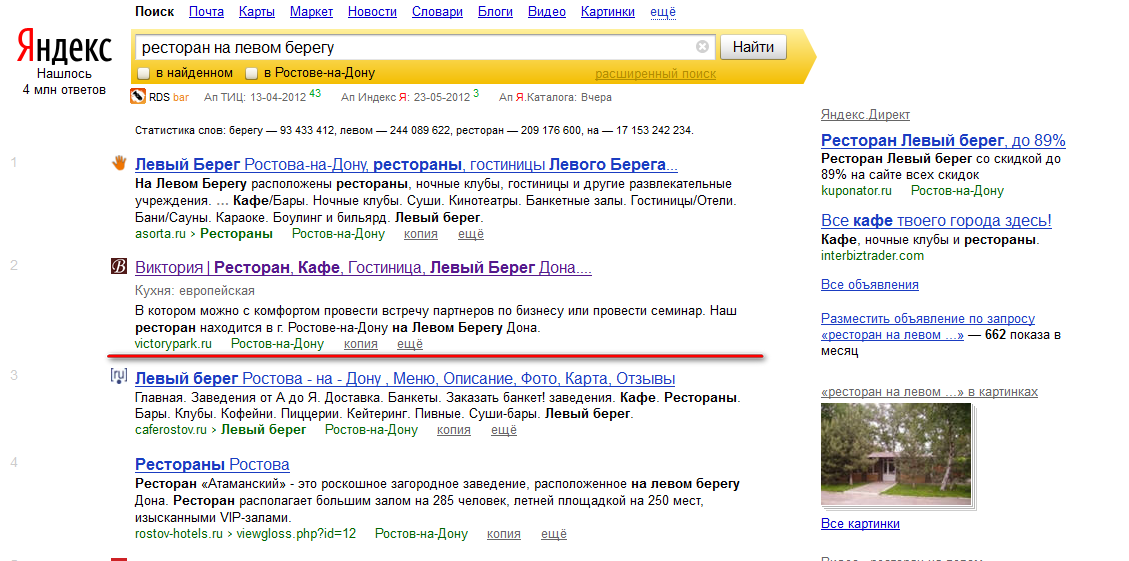Screen dimensions: 1129x561
Task: Click the rostov-hotels.ru green URL
Action: tap(179, 534)
